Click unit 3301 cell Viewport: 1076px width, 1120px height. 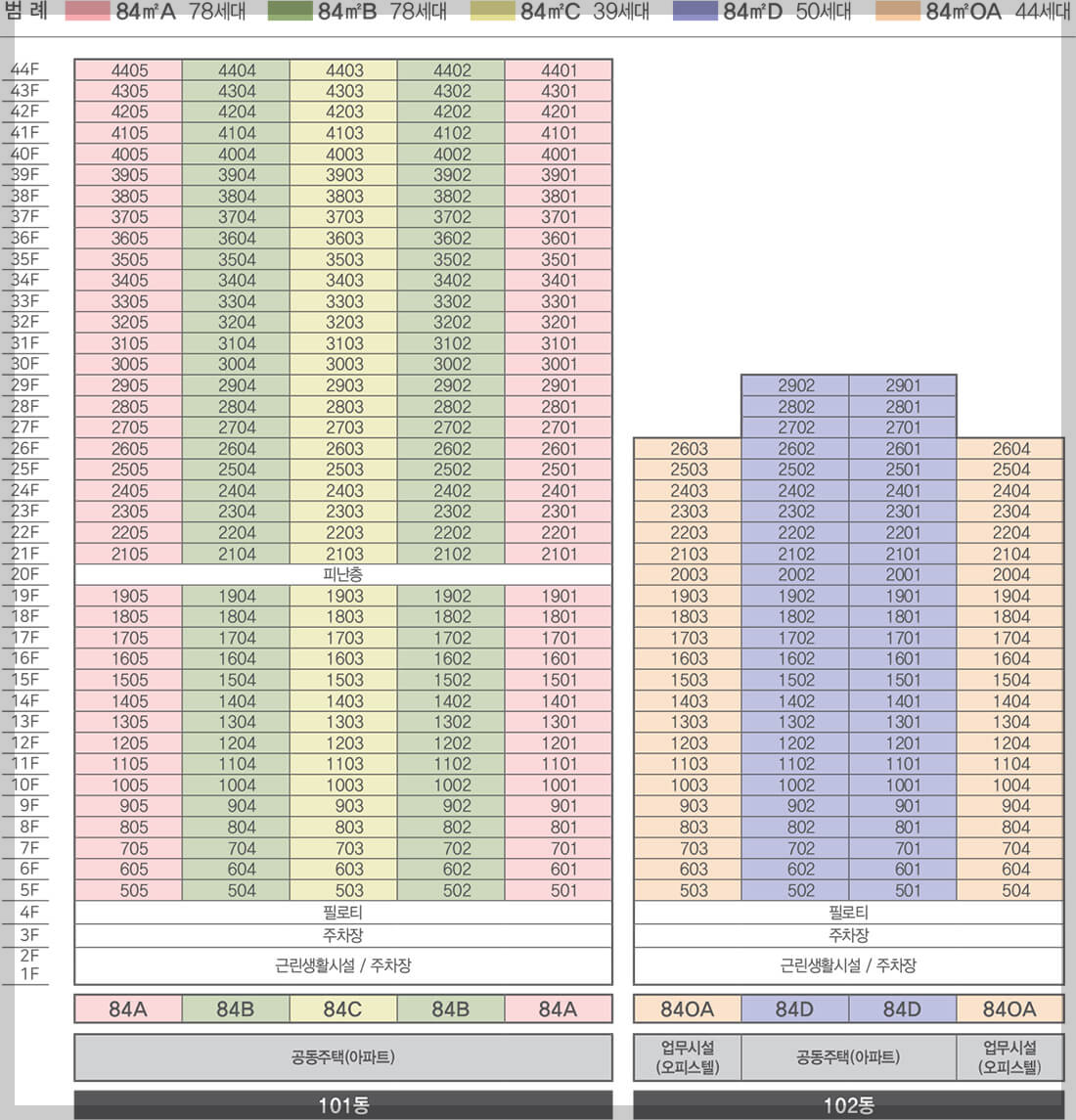(x=559, y=301)
